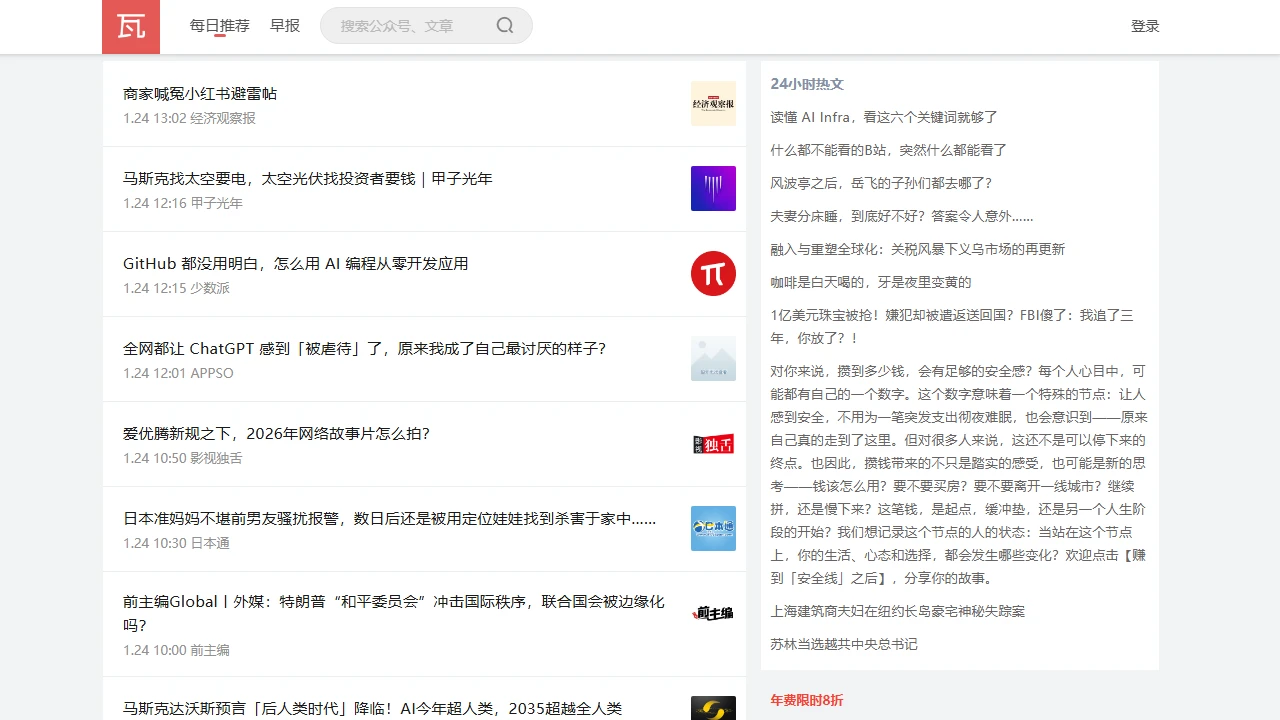This screenshot has height=720, width=1280.
Task: Click the purple 甲子光年 logo
Action: coord(713,188)
